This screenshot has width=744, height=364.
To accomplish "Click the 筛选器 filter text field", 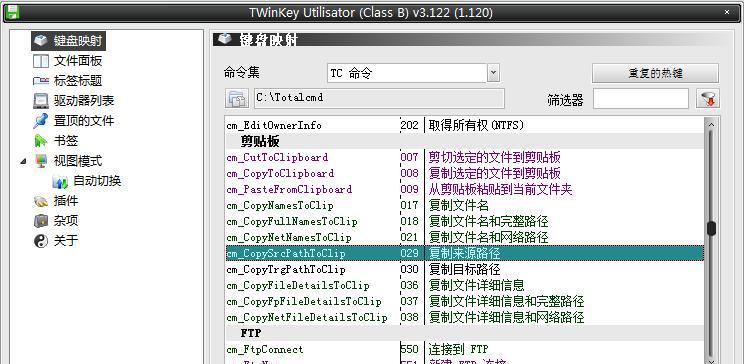I will 641,99.
